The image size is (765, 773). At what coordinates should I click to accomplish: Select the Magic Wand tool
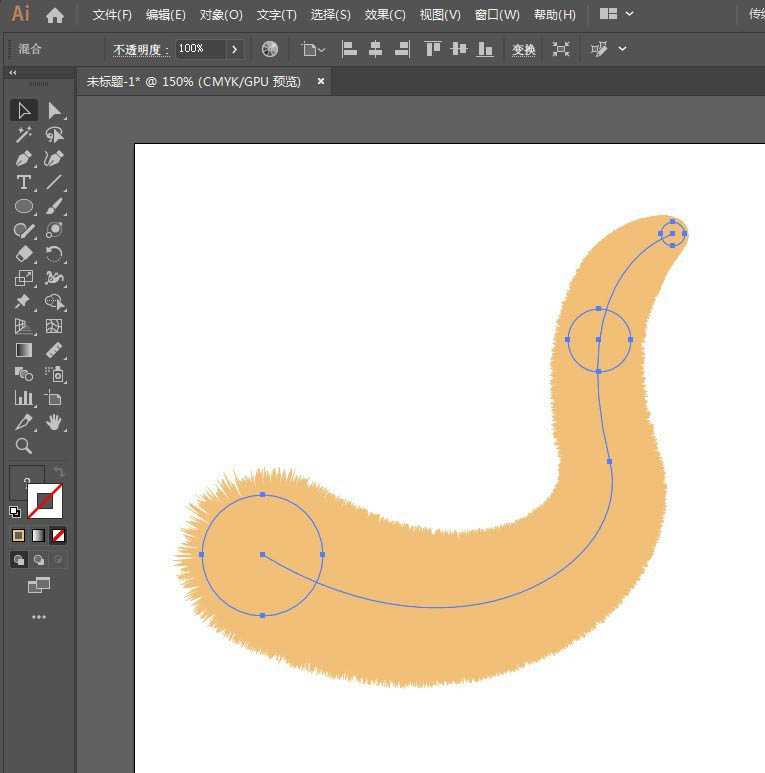click(x=24, y=135)
